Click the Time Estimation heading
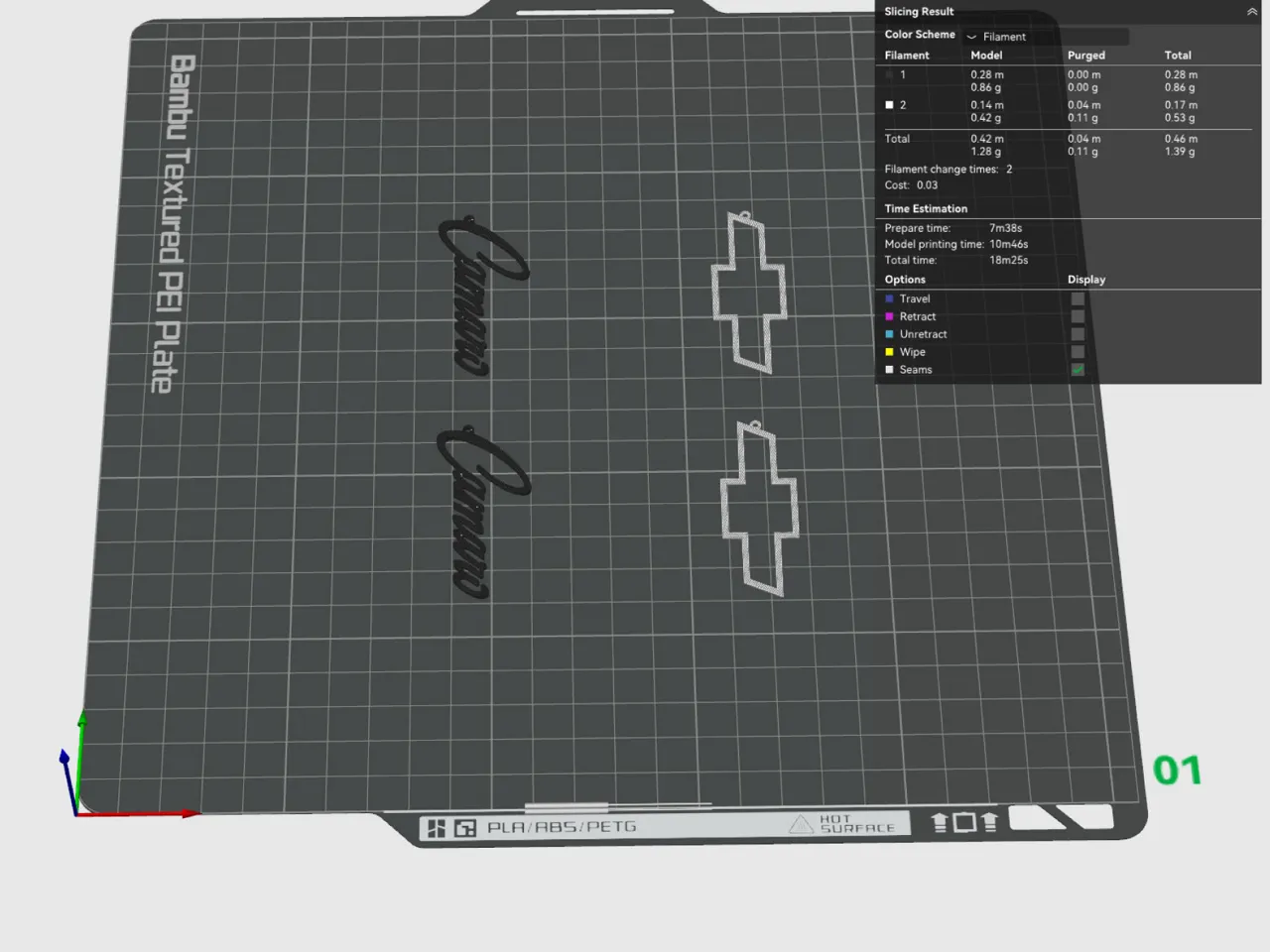The height and width of the screenshot is (952, 1270). (x=926, y=209)
